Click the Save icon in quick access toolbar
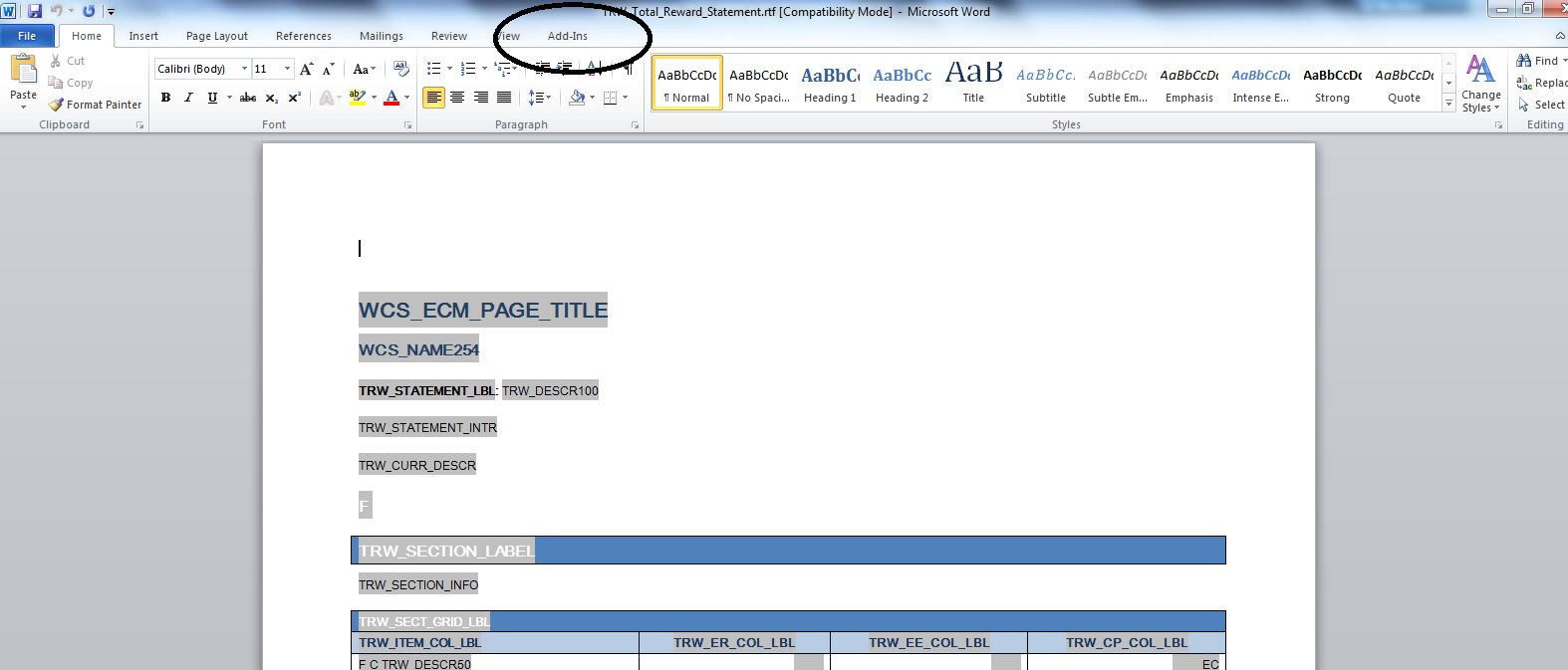This screenshot has height=670, width=1568. click(35, 11)
